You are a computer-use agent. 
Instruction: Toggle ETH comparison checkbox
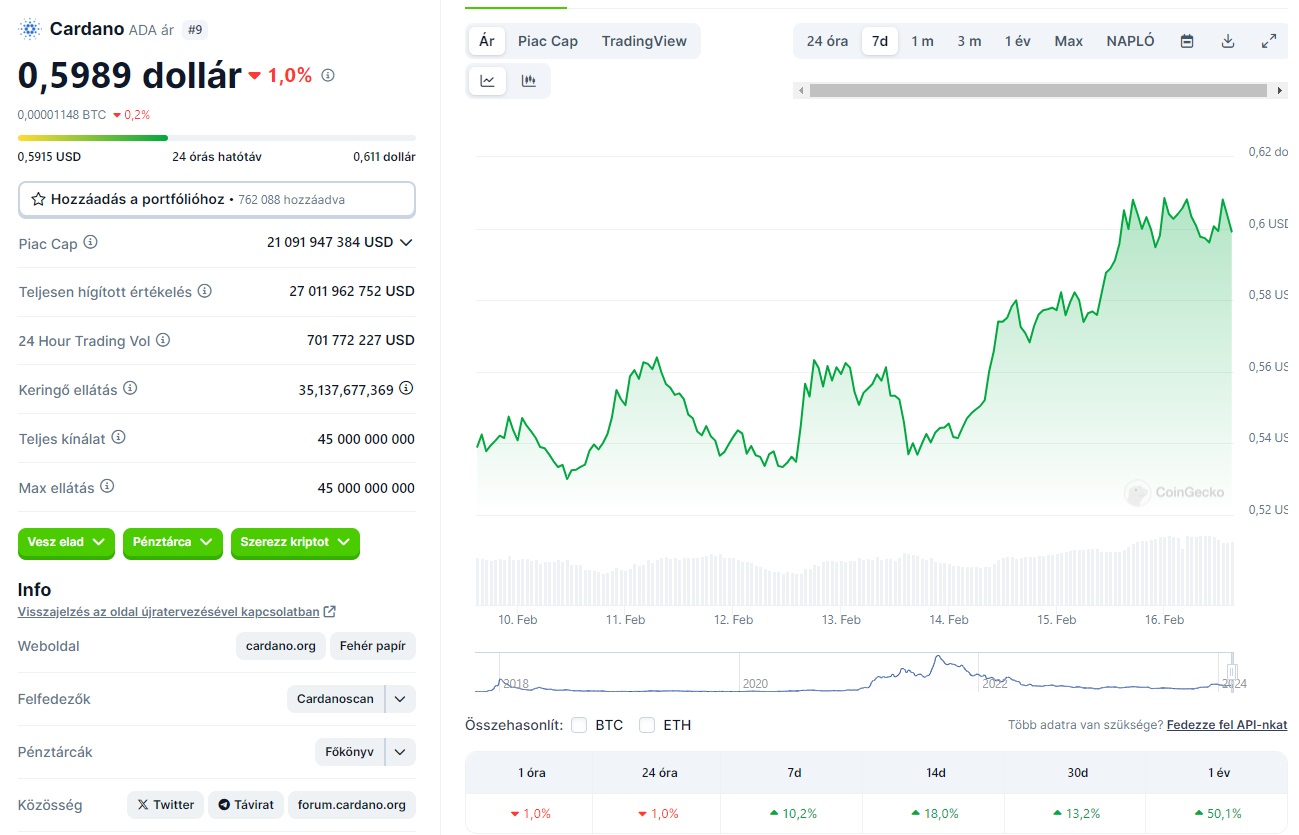[647, 725]
